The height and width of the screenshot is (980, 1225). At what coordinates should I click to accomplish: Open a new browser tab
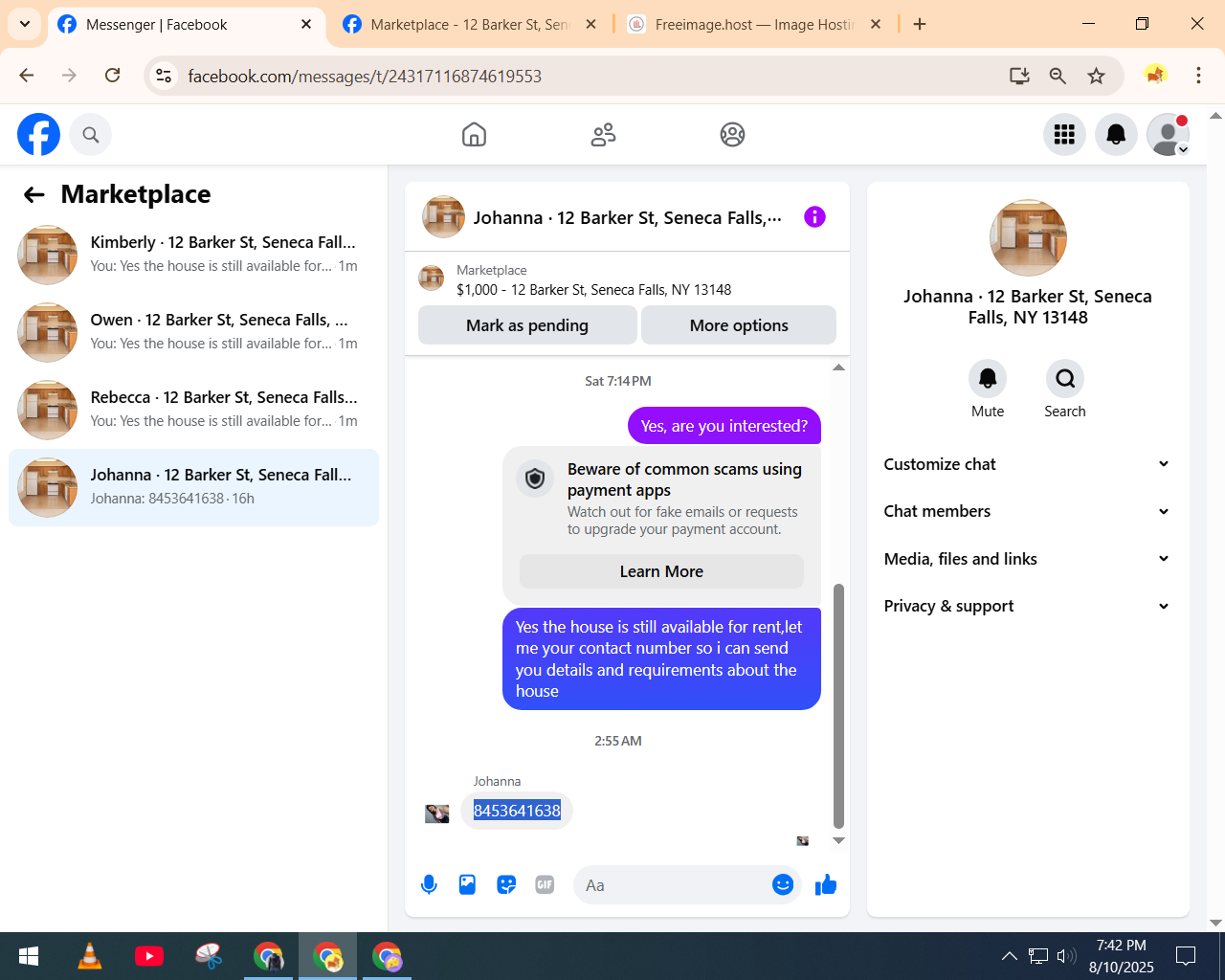[x=920, y=24]
